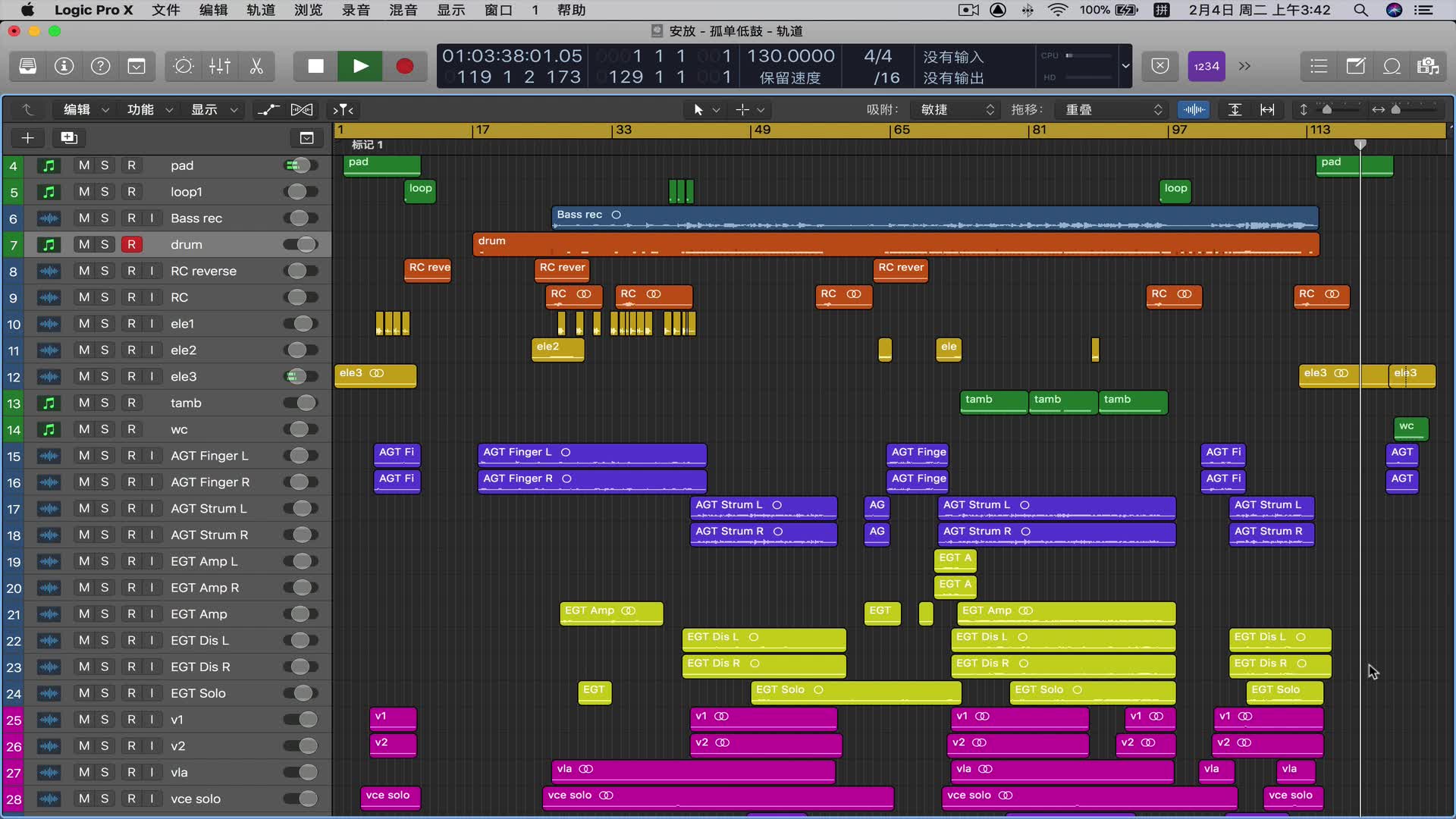Click the Catch playhead icon

tap(344, 109)
